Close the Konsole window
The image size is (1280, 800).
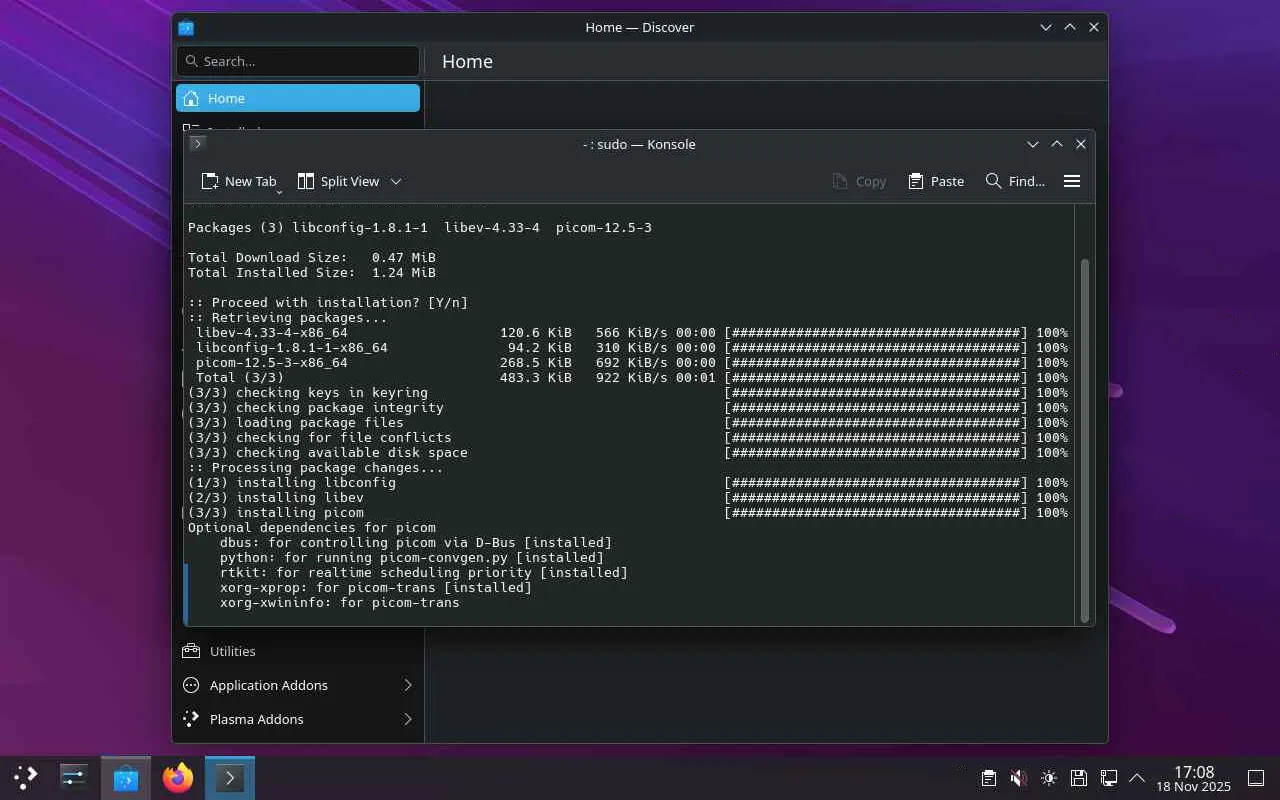pyautogui.click(x=1081, y=144)
